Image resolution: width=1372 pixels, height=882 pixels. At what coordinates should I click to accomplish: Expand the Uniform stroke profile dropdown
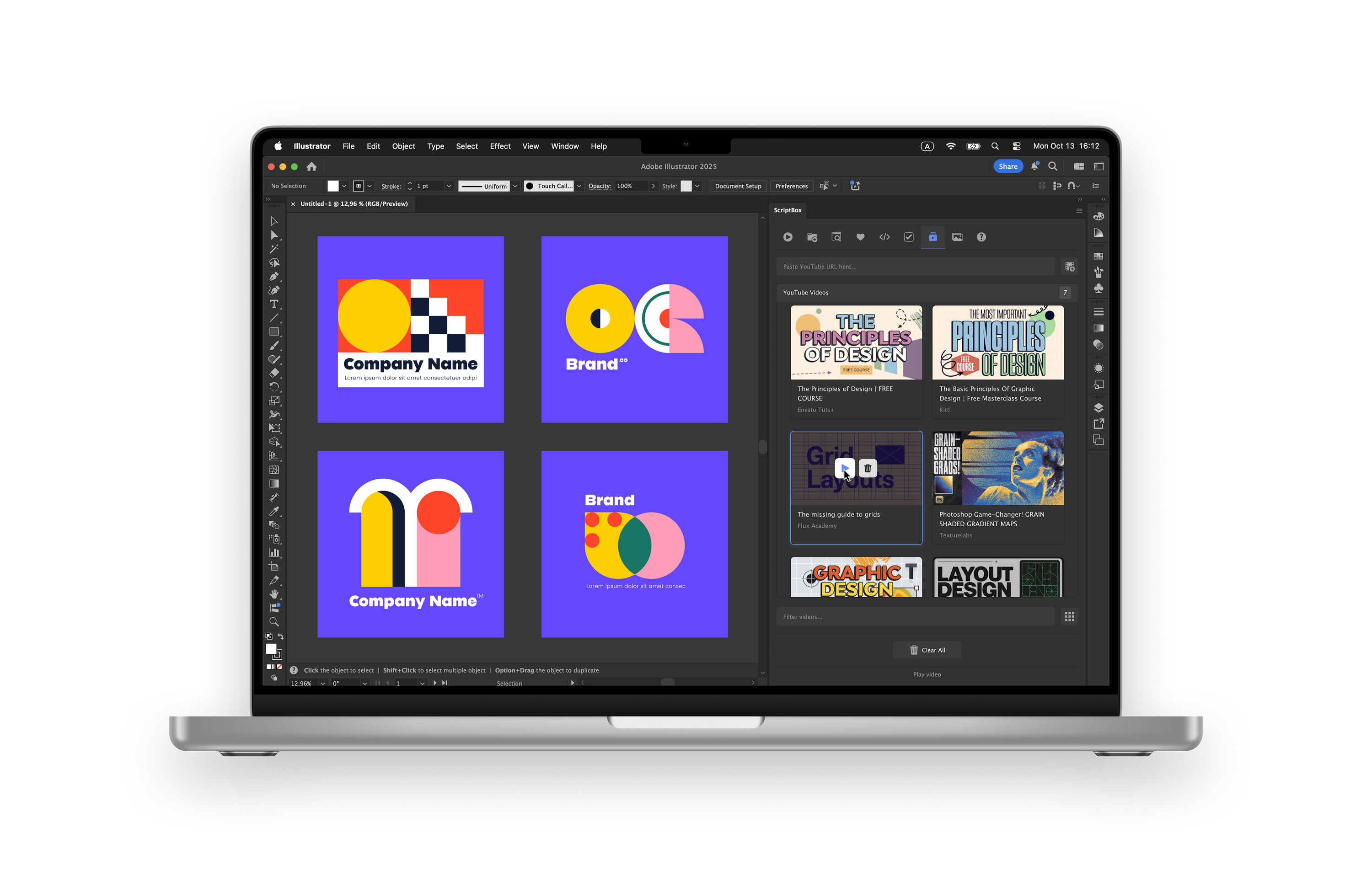(515, 186)
